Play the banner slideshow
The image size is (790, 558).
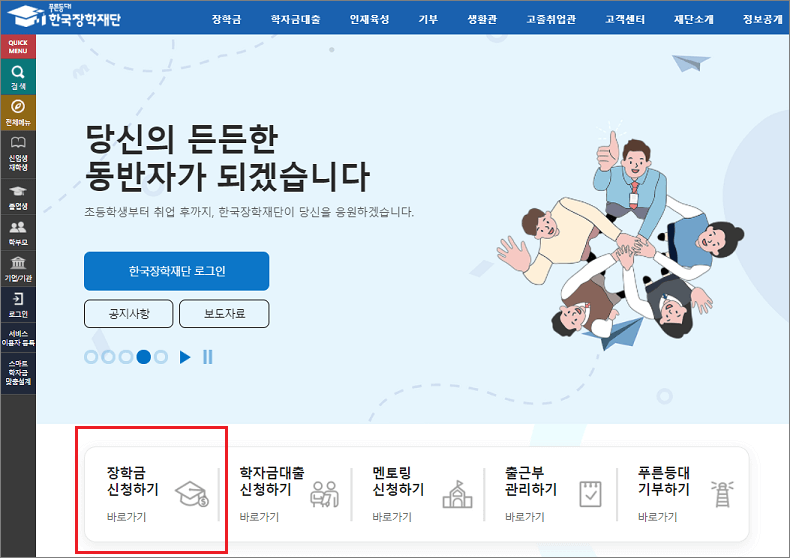pyautogui.click(x=185, y=357)
